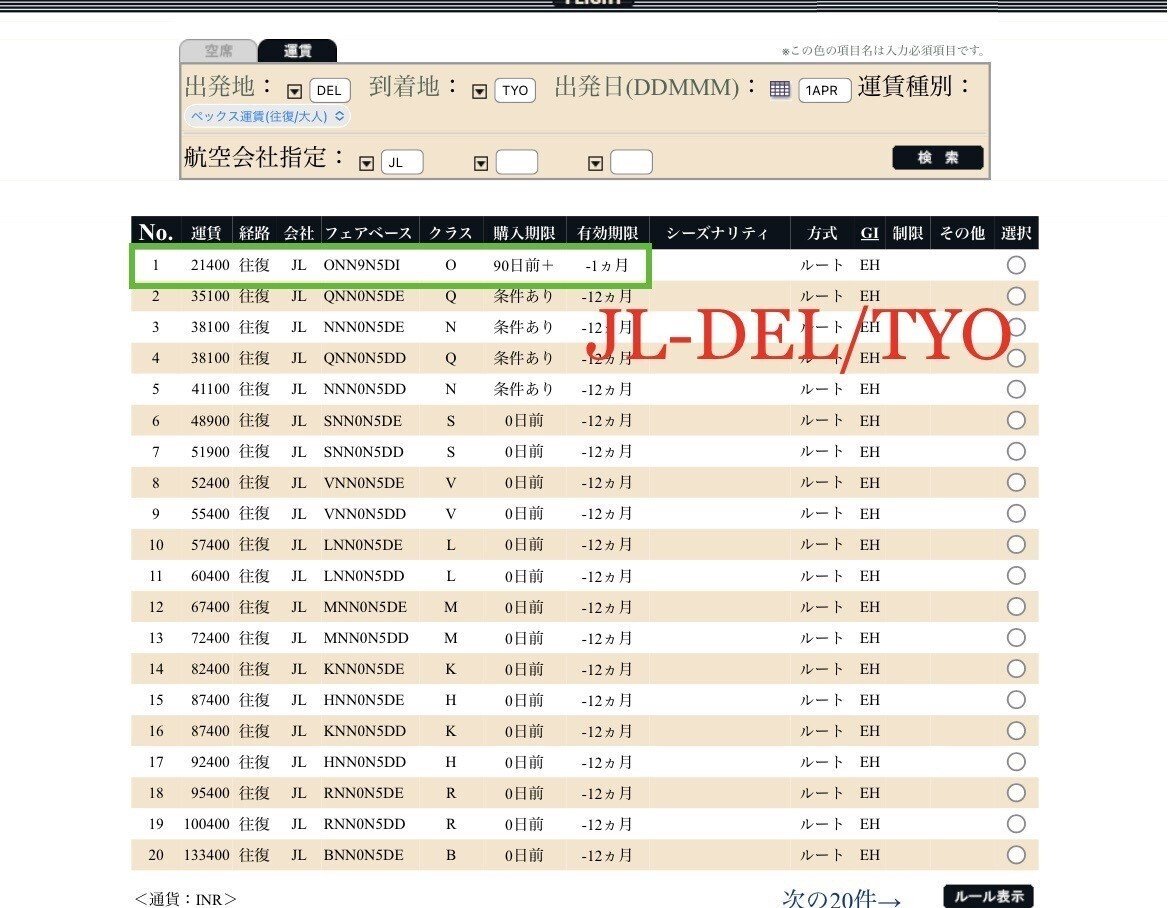Open airline dropdown arrow beside JL field

click(x=366, y=163)
